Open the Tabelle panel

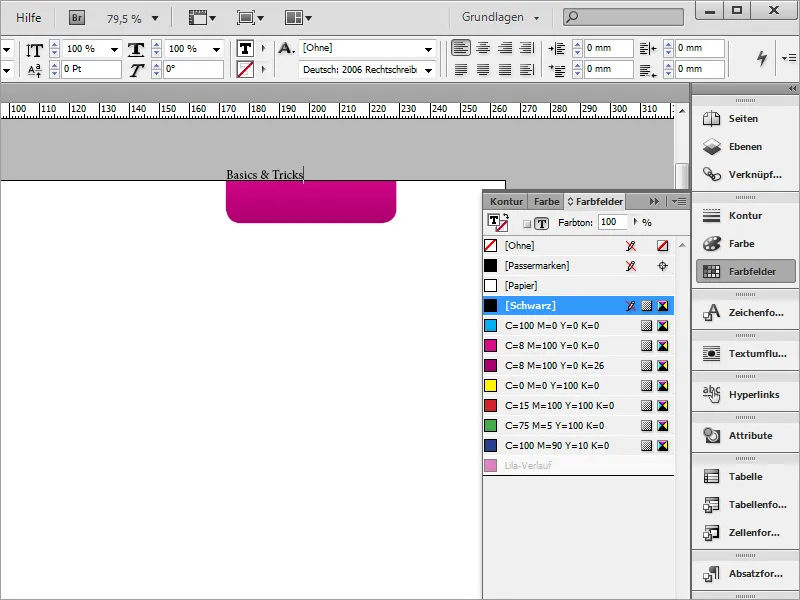point(745,477)
